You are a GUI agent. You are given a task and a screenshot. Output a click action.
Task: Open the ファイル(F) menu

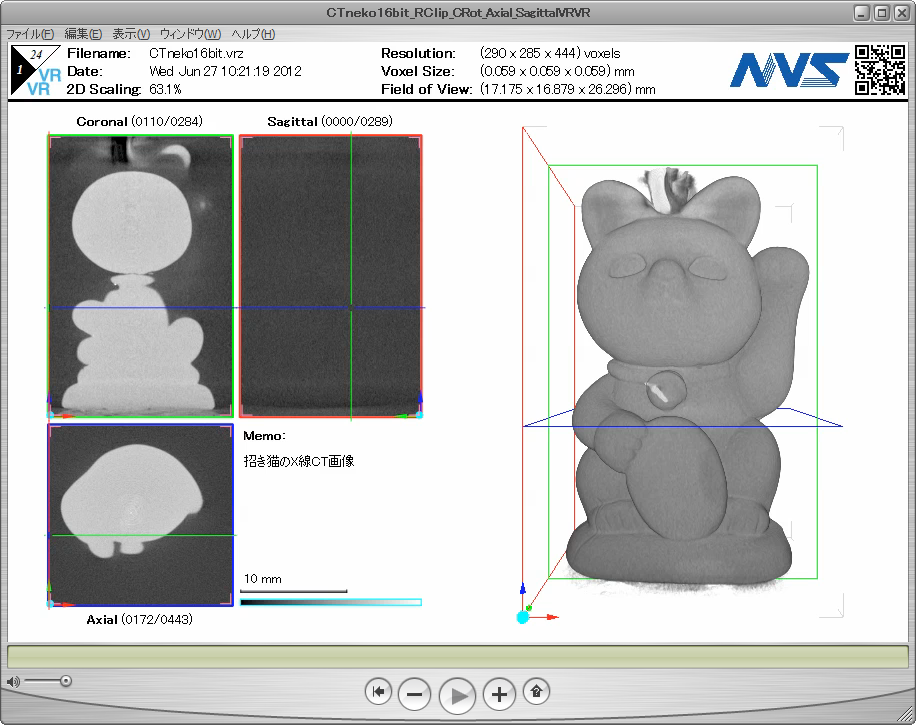[30, 34]
